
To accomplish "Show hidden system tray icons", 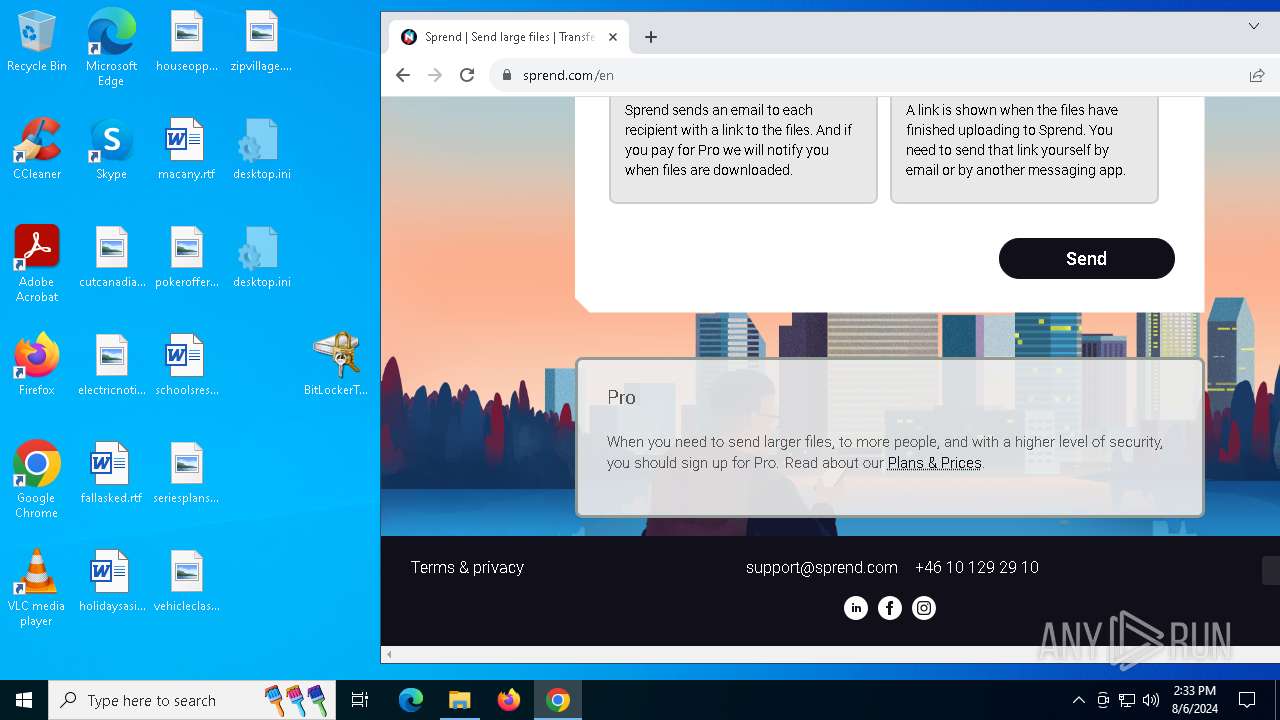I will point(1078,700).
